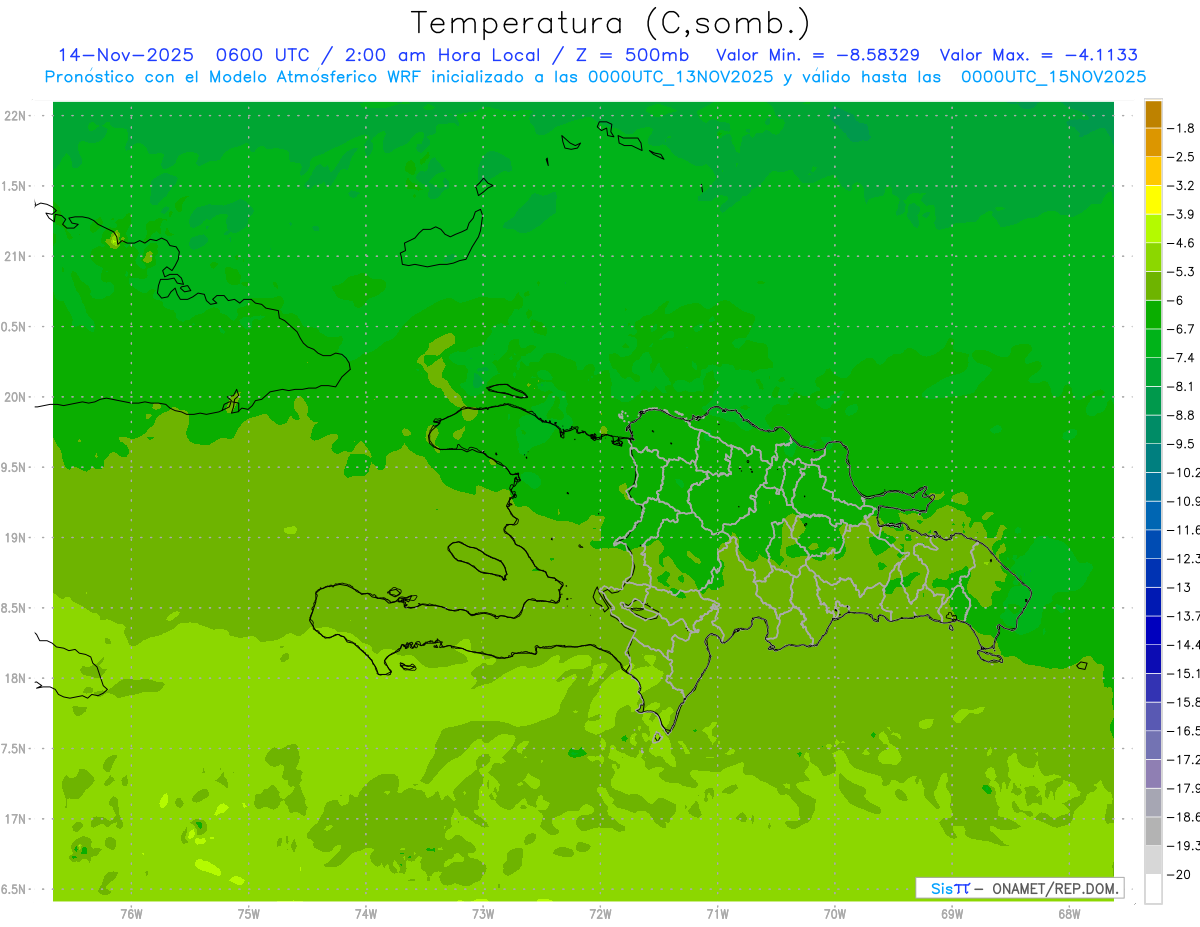Click the 71W longitude axis label
Image resolution: width=1200 pixels, height=927 pixels.
tap(717, 914)
